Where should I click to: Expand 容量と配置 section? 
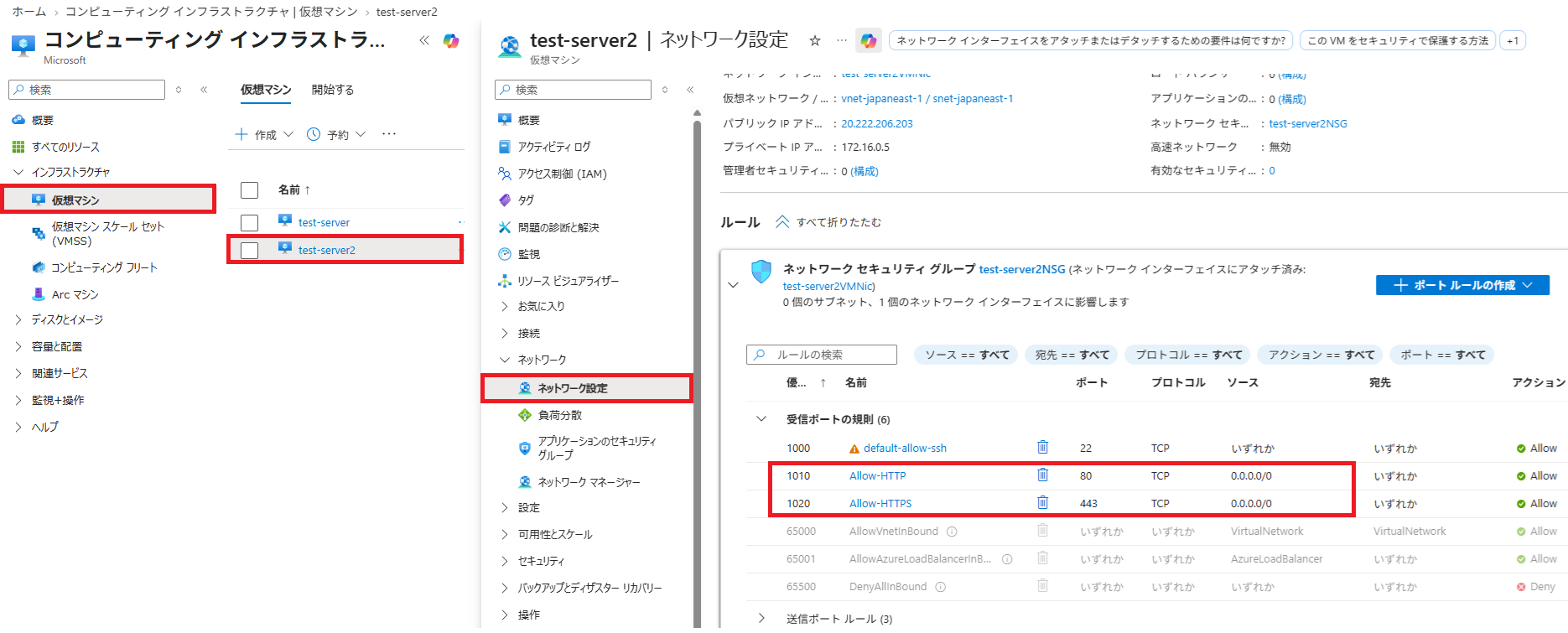(x=18, y=346)
